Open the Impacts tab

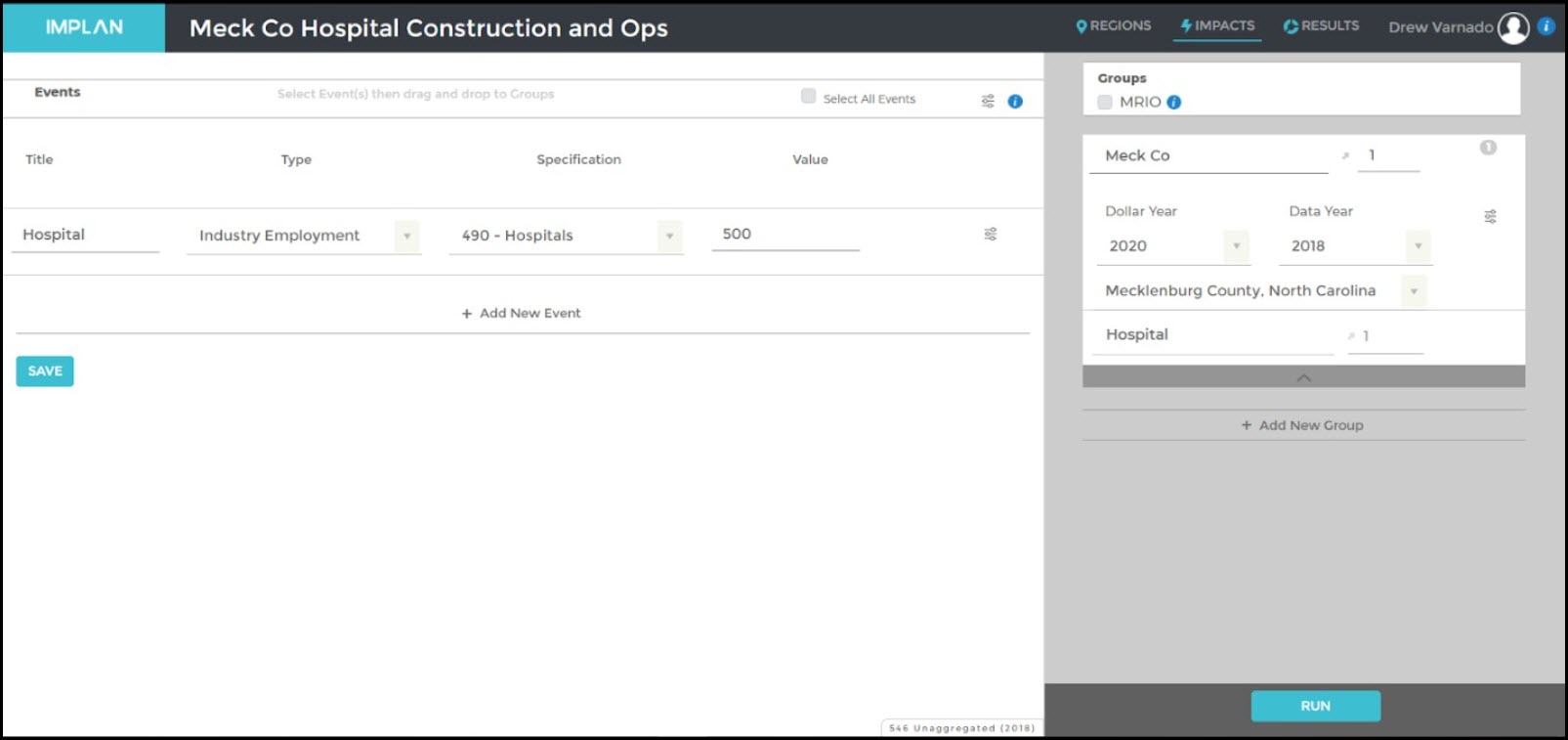[x=1217, y=26]
